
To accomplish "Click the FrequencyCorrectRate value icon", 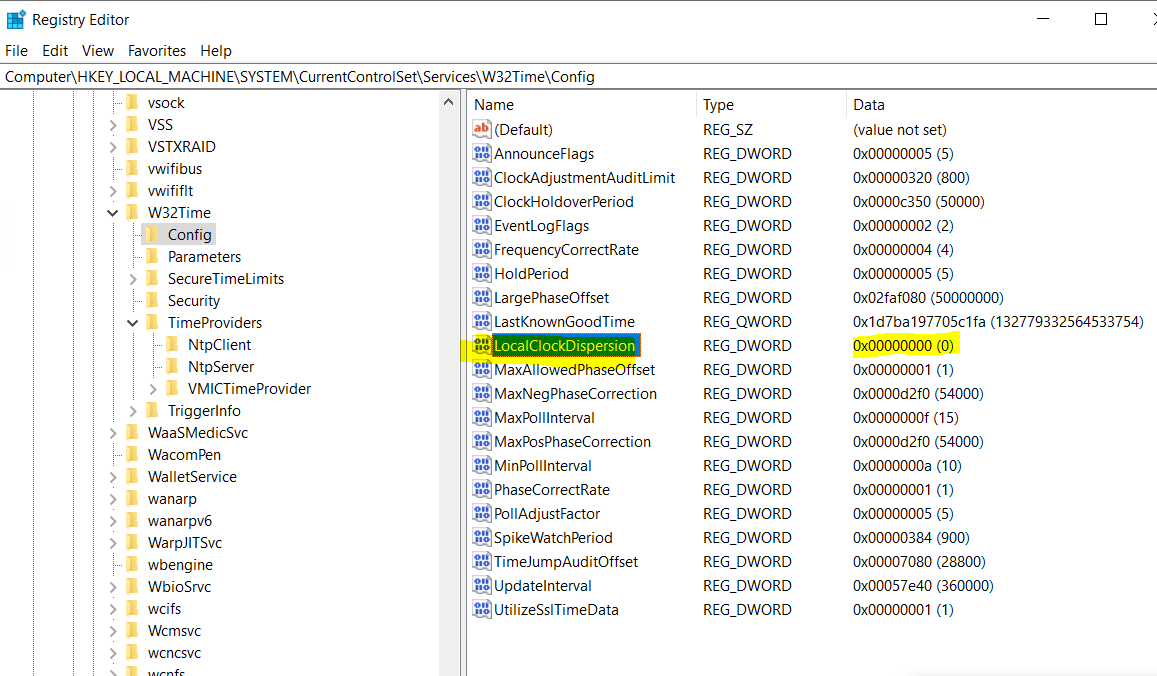I will pos(482,249).
